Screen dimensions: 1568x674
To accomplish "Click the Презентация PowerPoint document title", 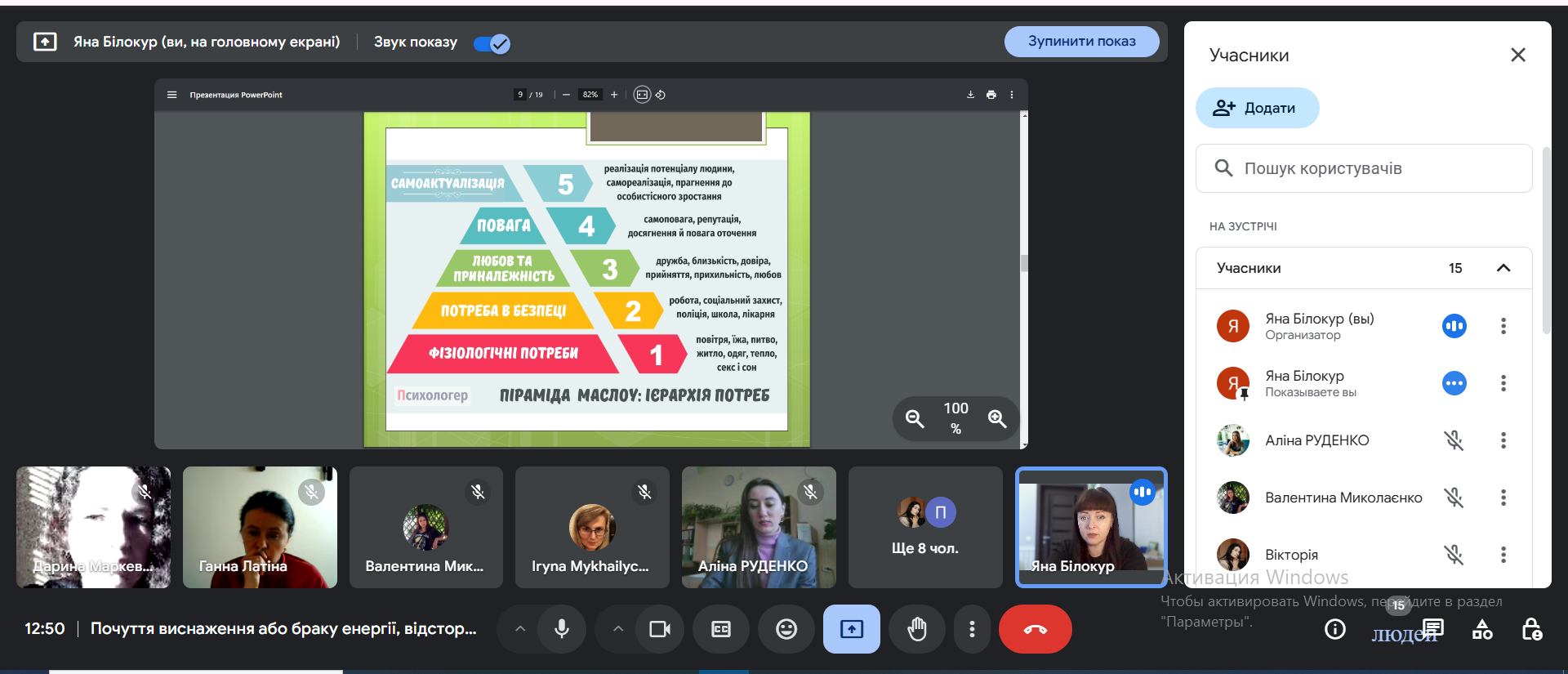I will click(236, 95).
